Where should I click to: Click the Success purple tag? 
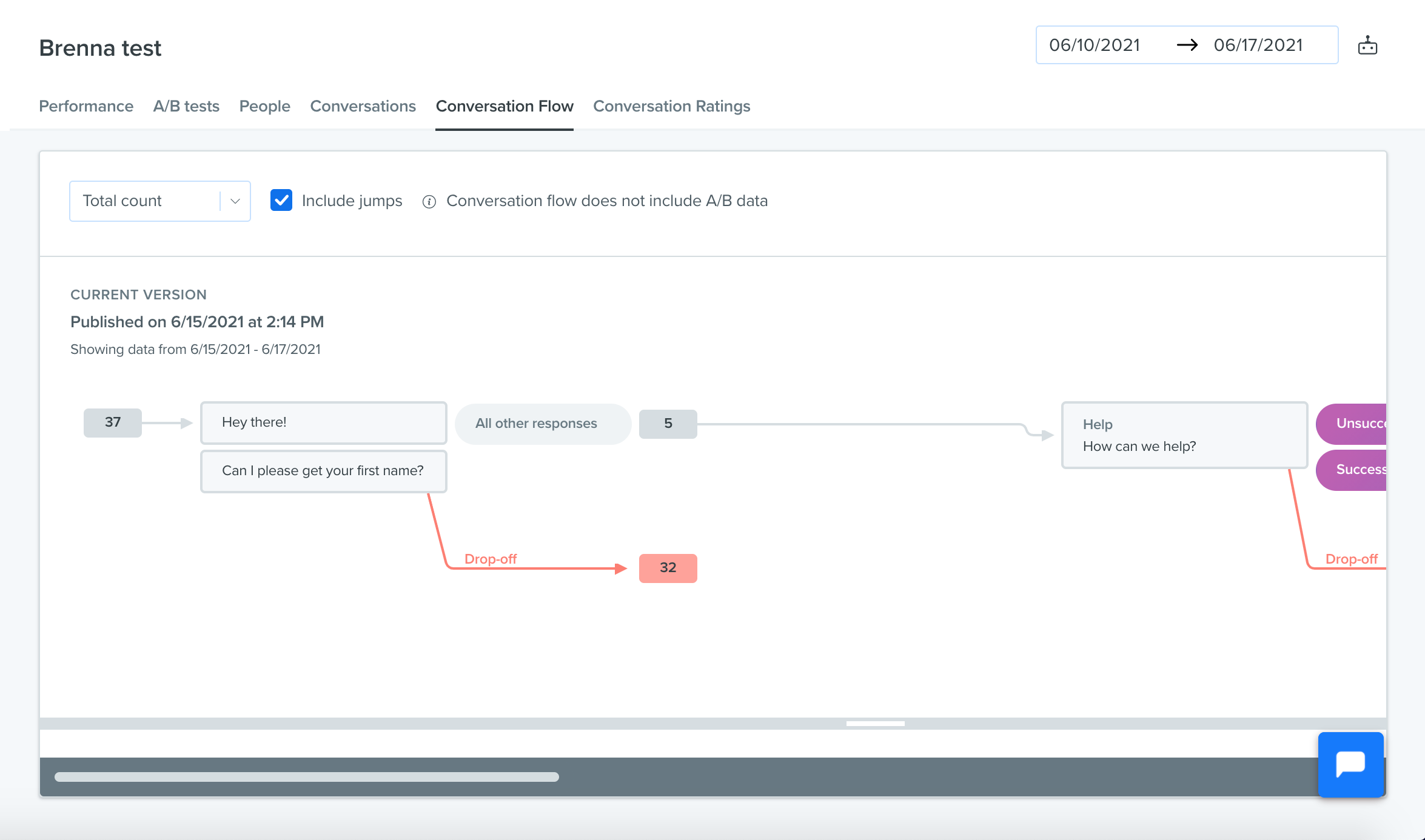1351,470
